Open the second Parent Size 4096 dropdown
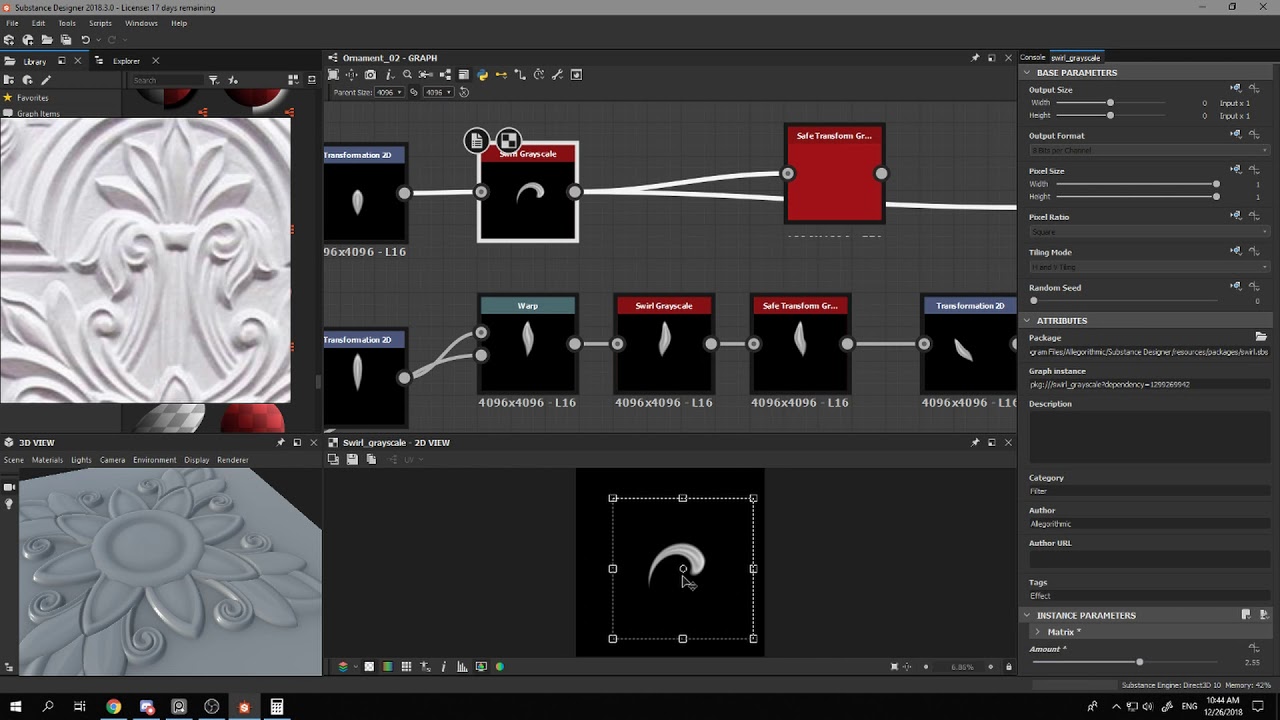This screenshot has height=720, width=1280. 438,92
